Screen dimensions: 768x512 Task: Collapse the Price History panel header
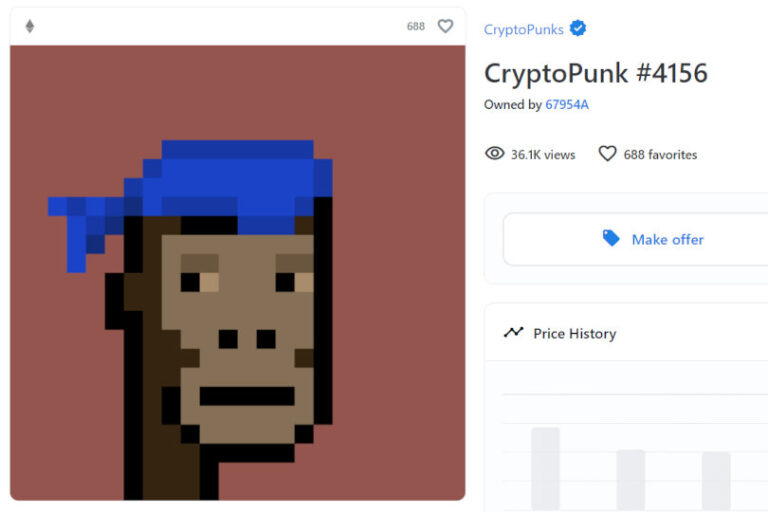(x=626, y=333)
